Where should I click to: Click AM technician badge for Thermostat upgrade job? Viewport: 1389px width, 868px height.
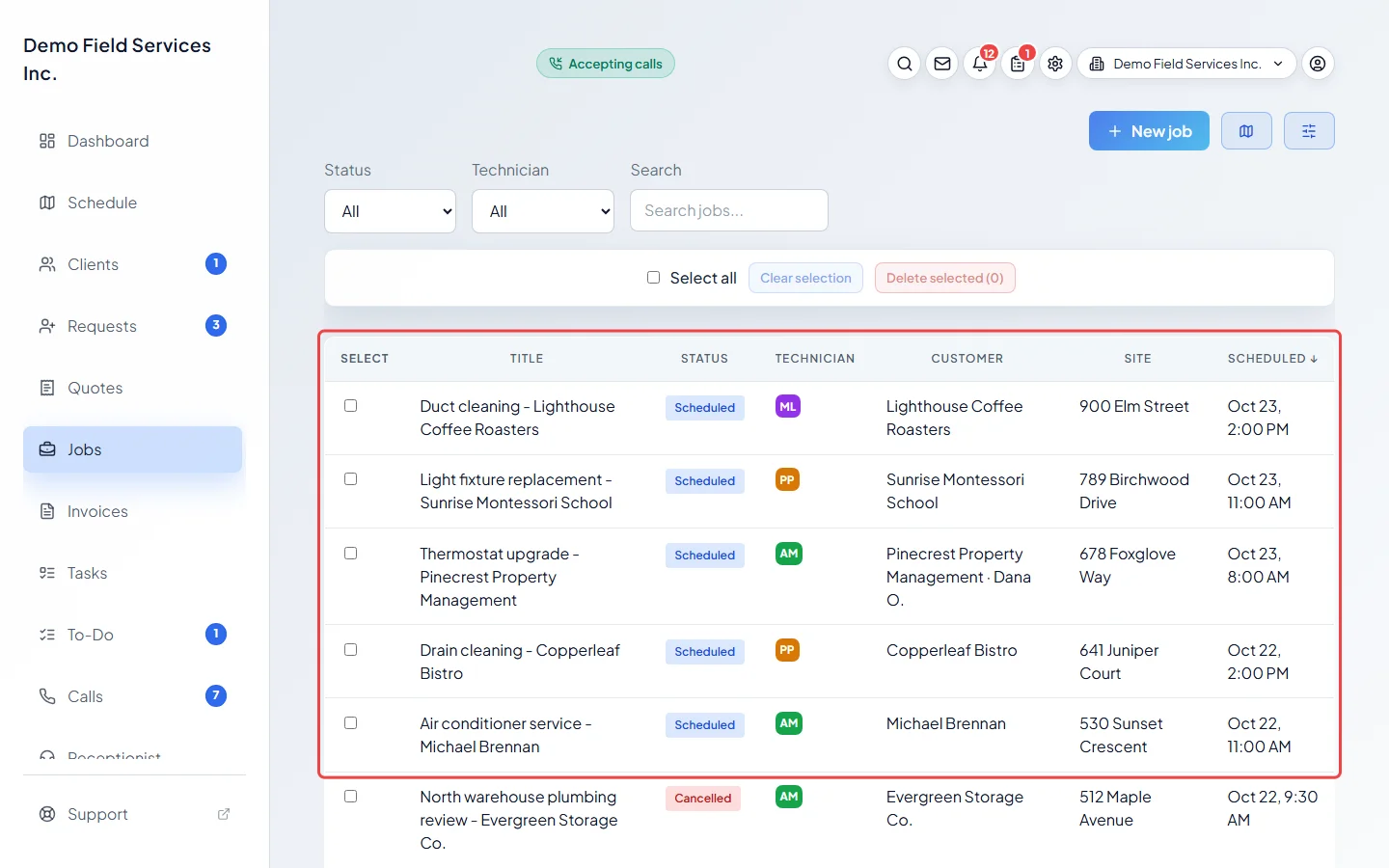[788, 554]
